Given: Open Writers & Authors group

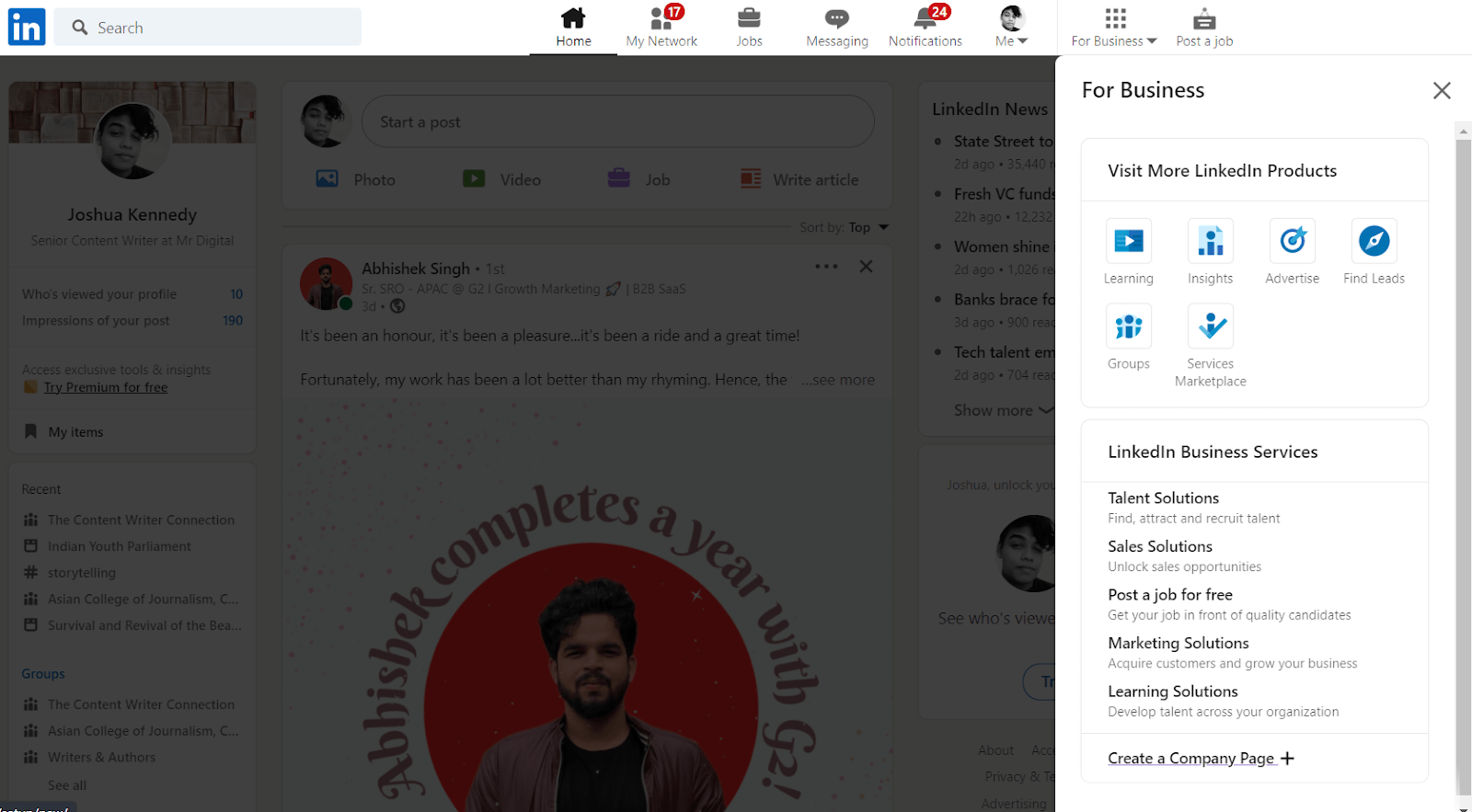Looking at the screenshot, I should [x=101, y=758].
